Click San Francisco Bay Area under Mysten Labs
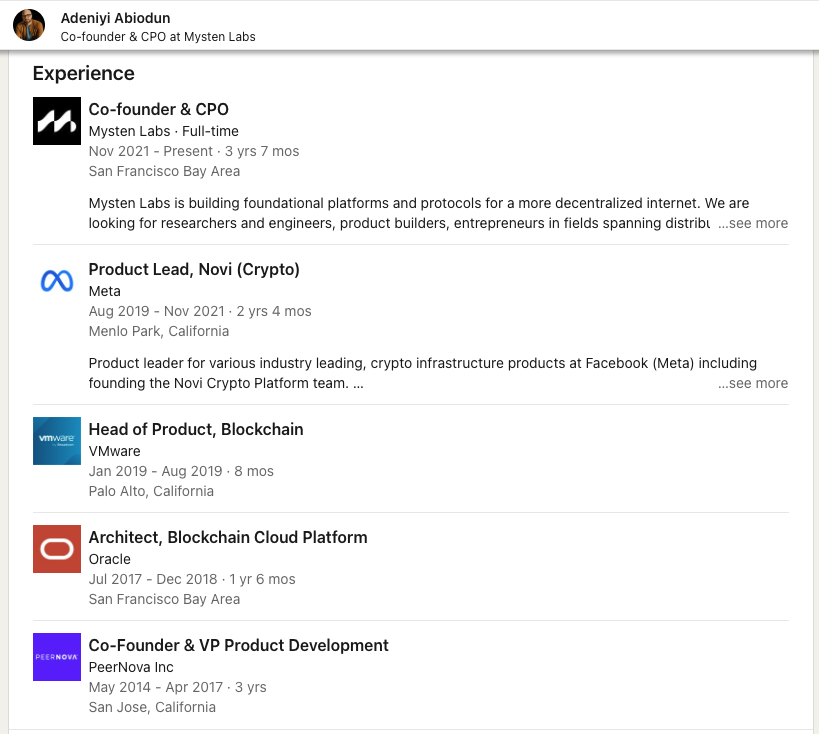Viewport: 819px width, 734px height. [165, 171]
